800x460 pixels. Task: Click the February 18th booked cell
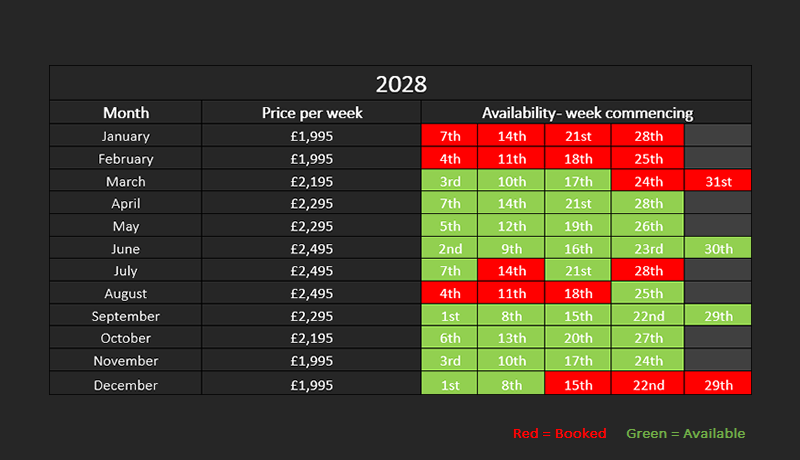pyautogui.click(x=578, y=159)
